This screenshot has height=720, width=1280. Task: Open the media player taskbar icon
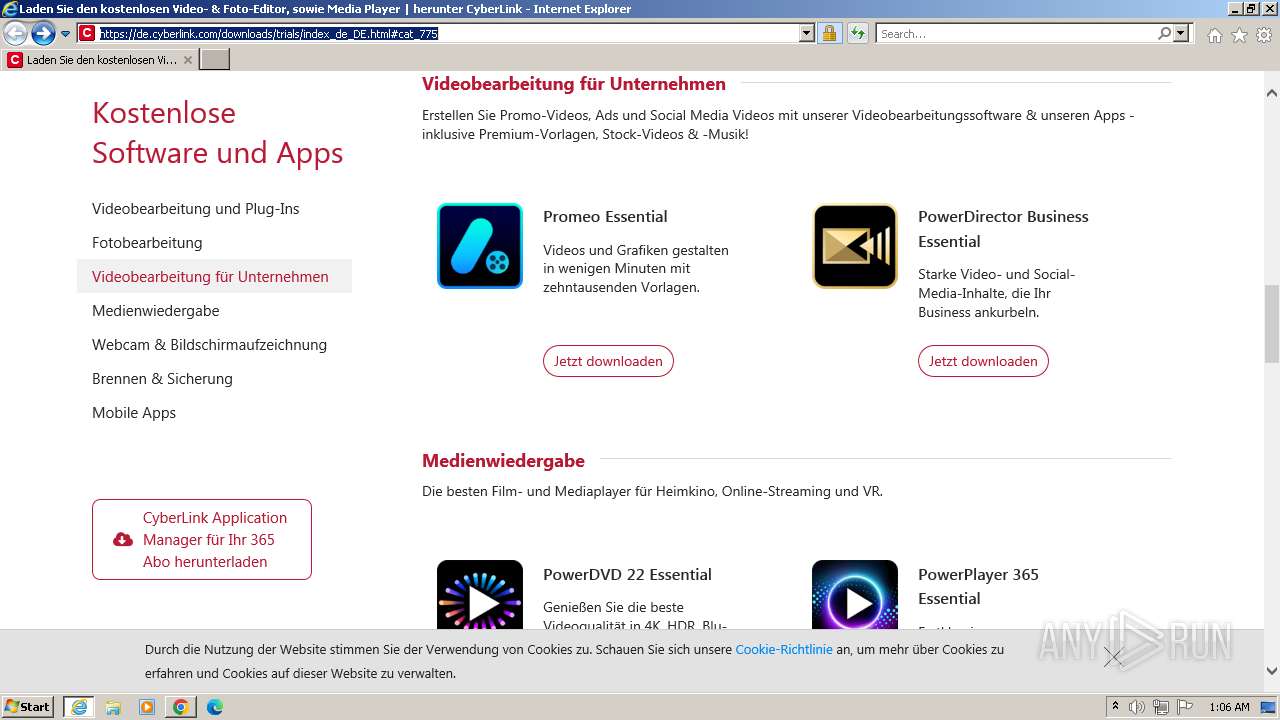146,707
